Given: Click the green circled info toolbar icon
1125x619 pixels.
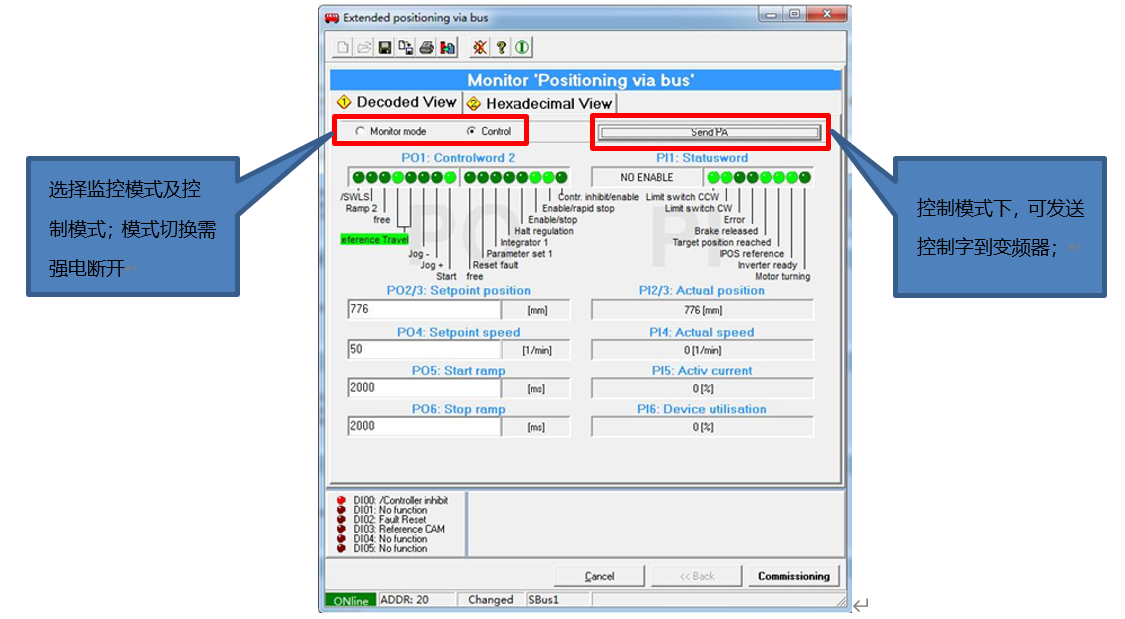Looking at the screenshot, I should pos(522,47).
